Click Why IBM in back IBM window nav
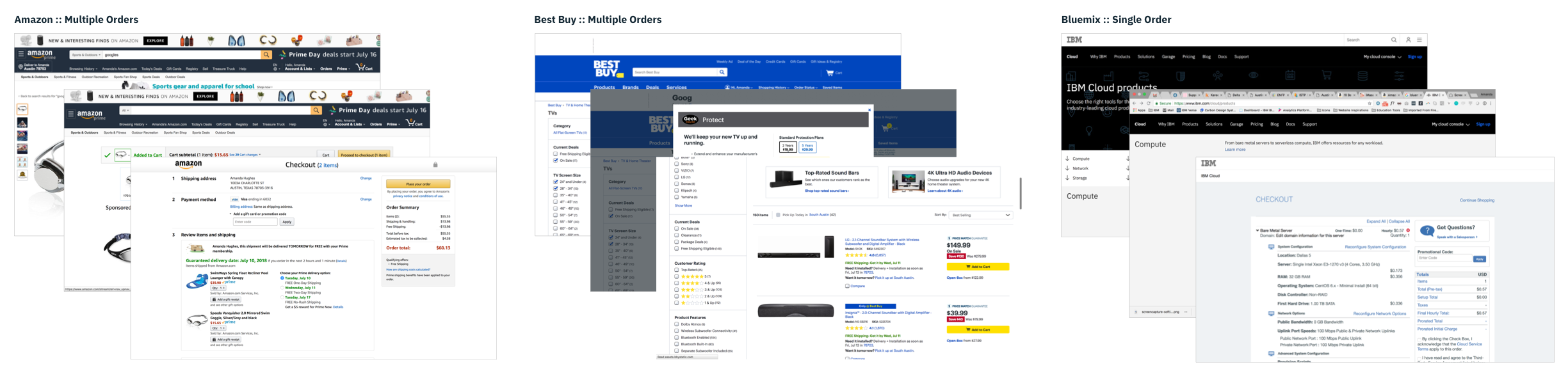1568x378 pixels. click(x=1098, y=57)
